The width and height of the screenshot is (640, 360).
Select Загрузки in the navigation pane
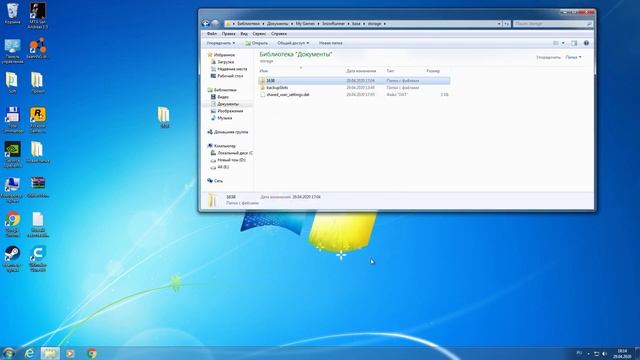coord(226,62)
